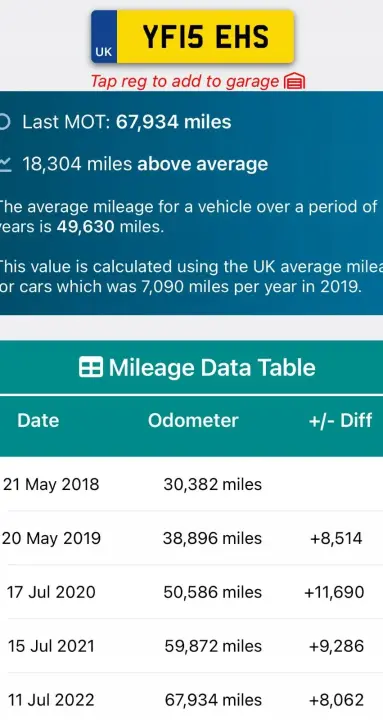Screen dimensions: 383x720
Task: Click the odometer icon beside Last MOT
Action: pos(4,122)
